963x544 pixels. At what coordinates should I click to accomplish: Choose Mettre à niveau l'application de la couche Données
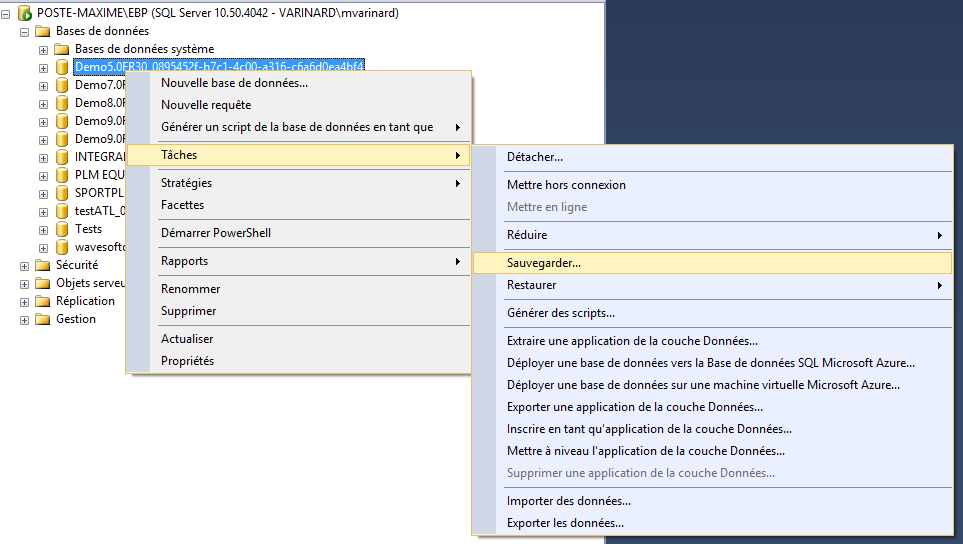click(712, 451)
